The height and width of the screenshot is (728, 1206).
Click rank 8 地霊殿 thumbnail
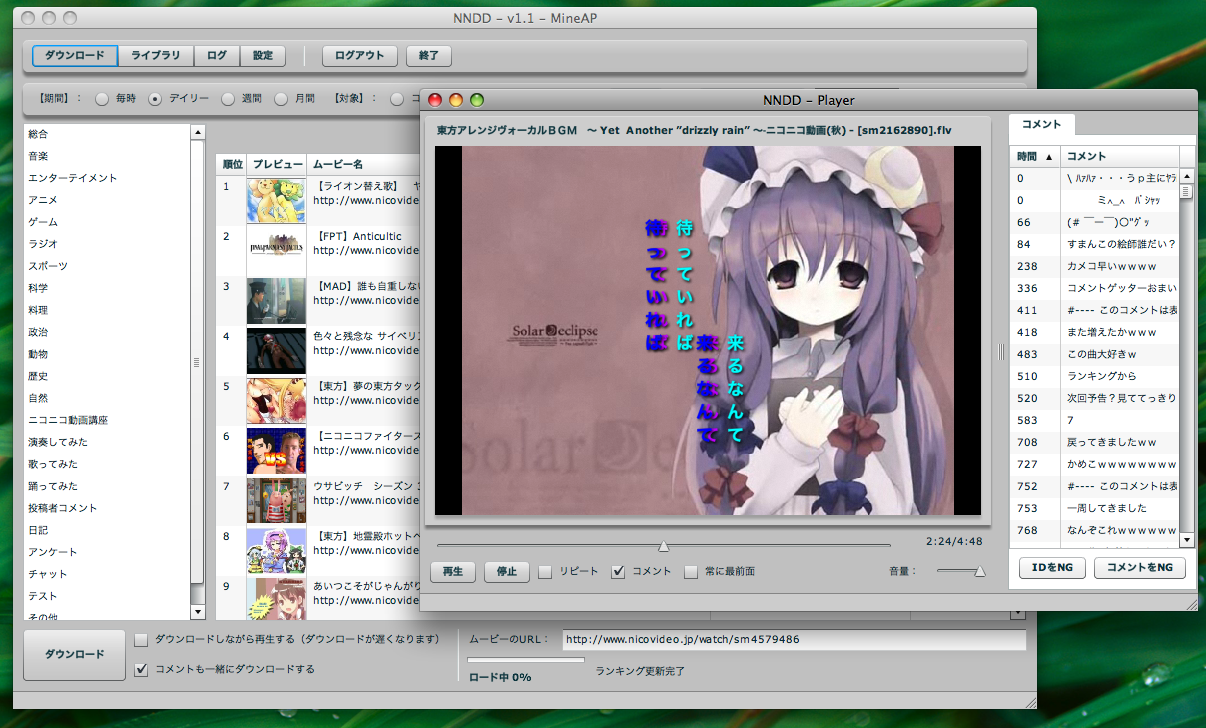(x=276, y=551)
